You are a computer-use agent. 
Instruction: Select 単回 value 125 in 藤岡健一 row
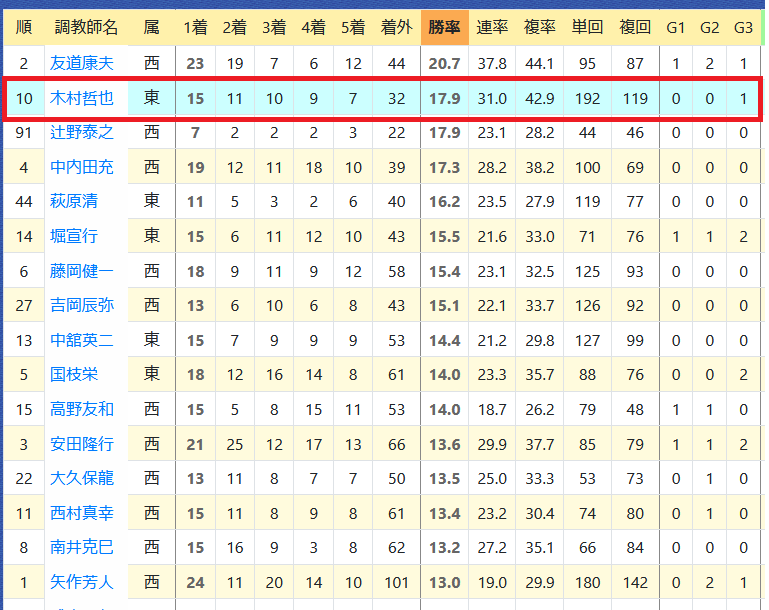coord(587,272)
